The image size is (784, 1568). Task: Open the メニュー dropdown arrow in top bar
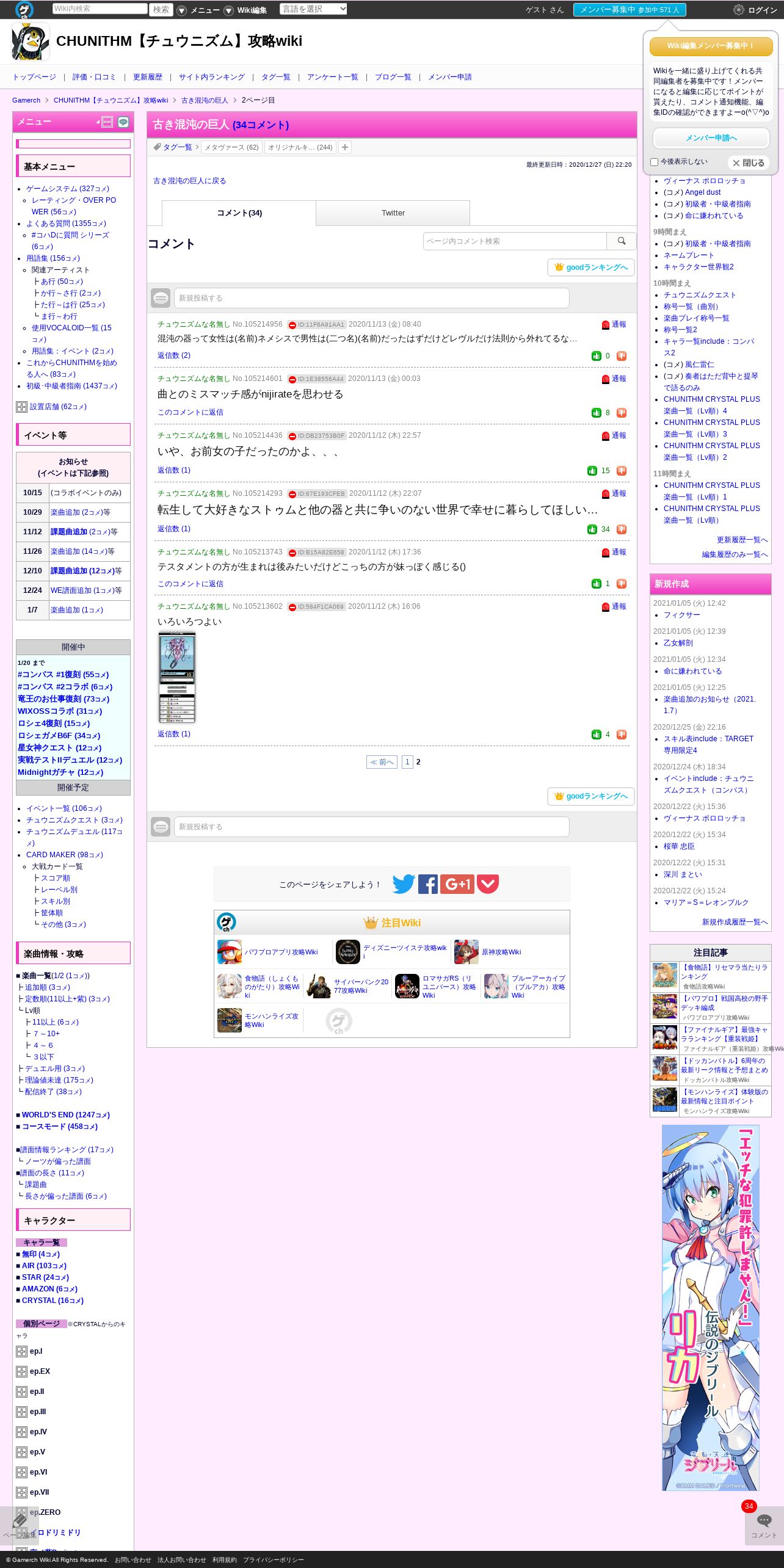tap(182, 10)
